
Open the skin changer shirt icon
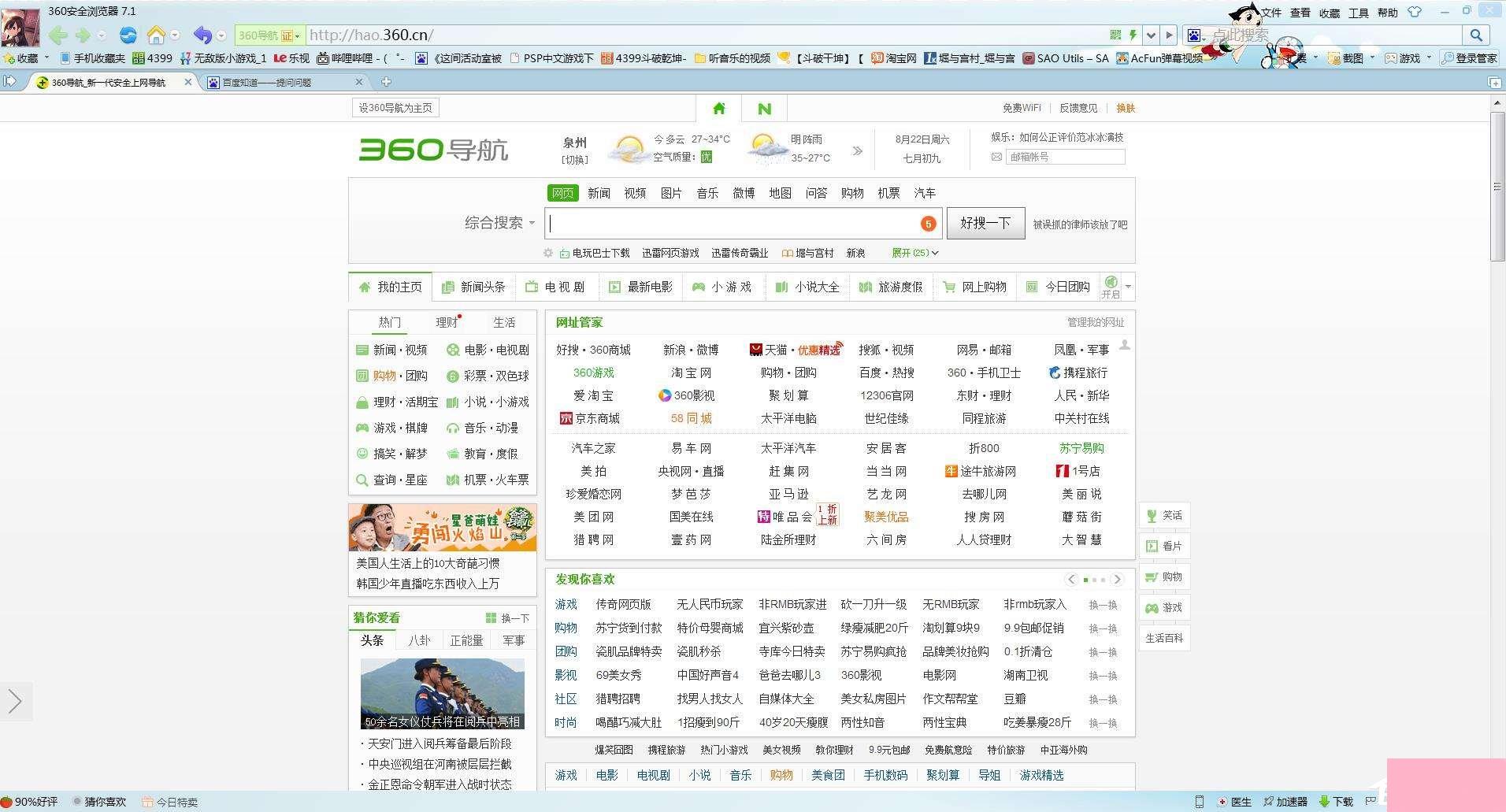1415,12
